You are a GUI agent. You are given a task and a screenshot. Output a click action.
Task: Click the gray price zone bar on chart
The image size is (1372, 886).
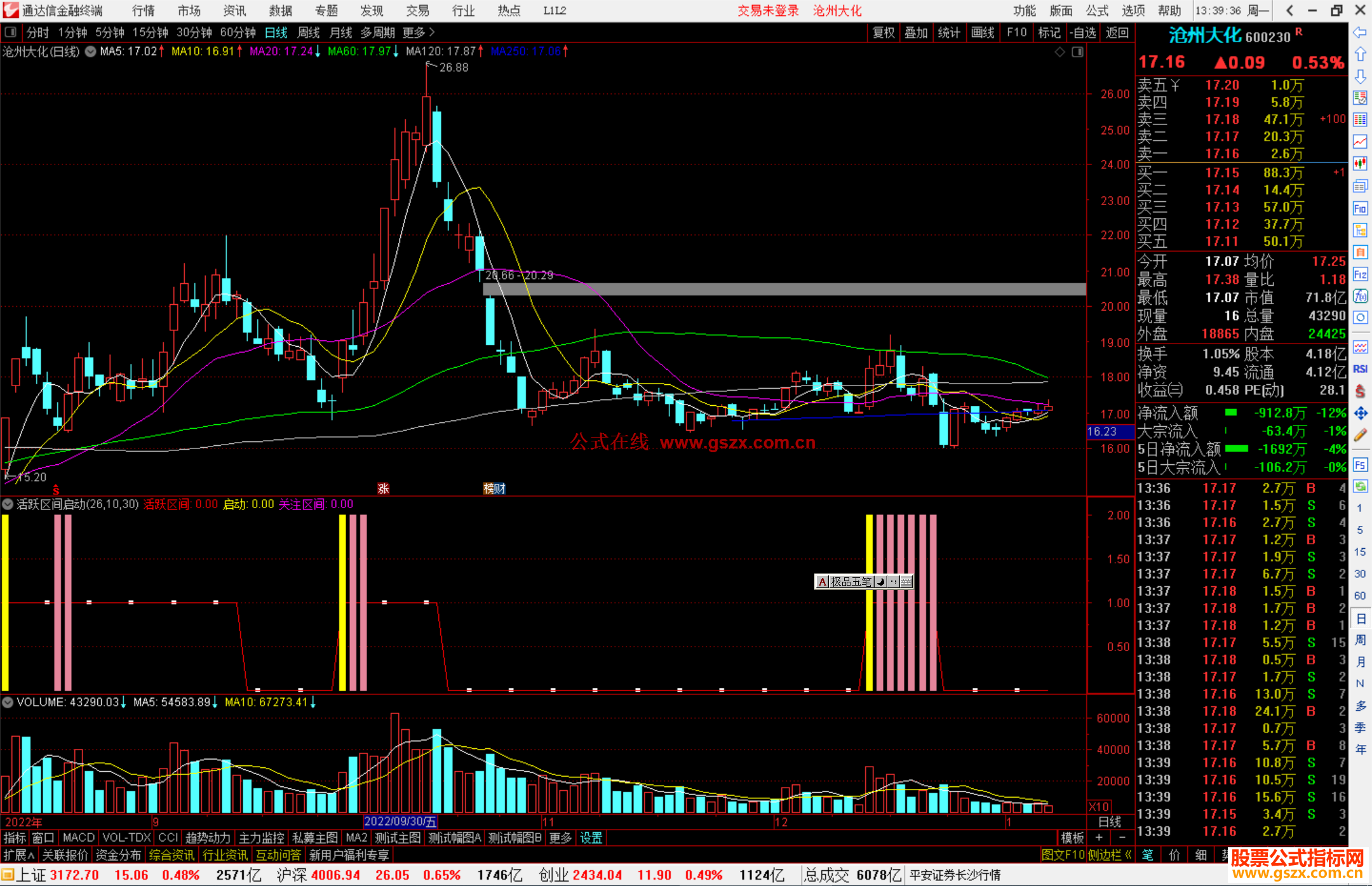(x=784, y=289)
